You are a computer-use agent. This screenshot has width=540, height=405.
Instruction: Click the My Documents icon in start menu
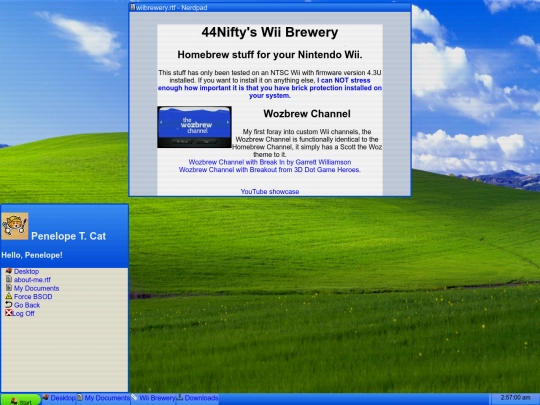(x=9, y=288)
